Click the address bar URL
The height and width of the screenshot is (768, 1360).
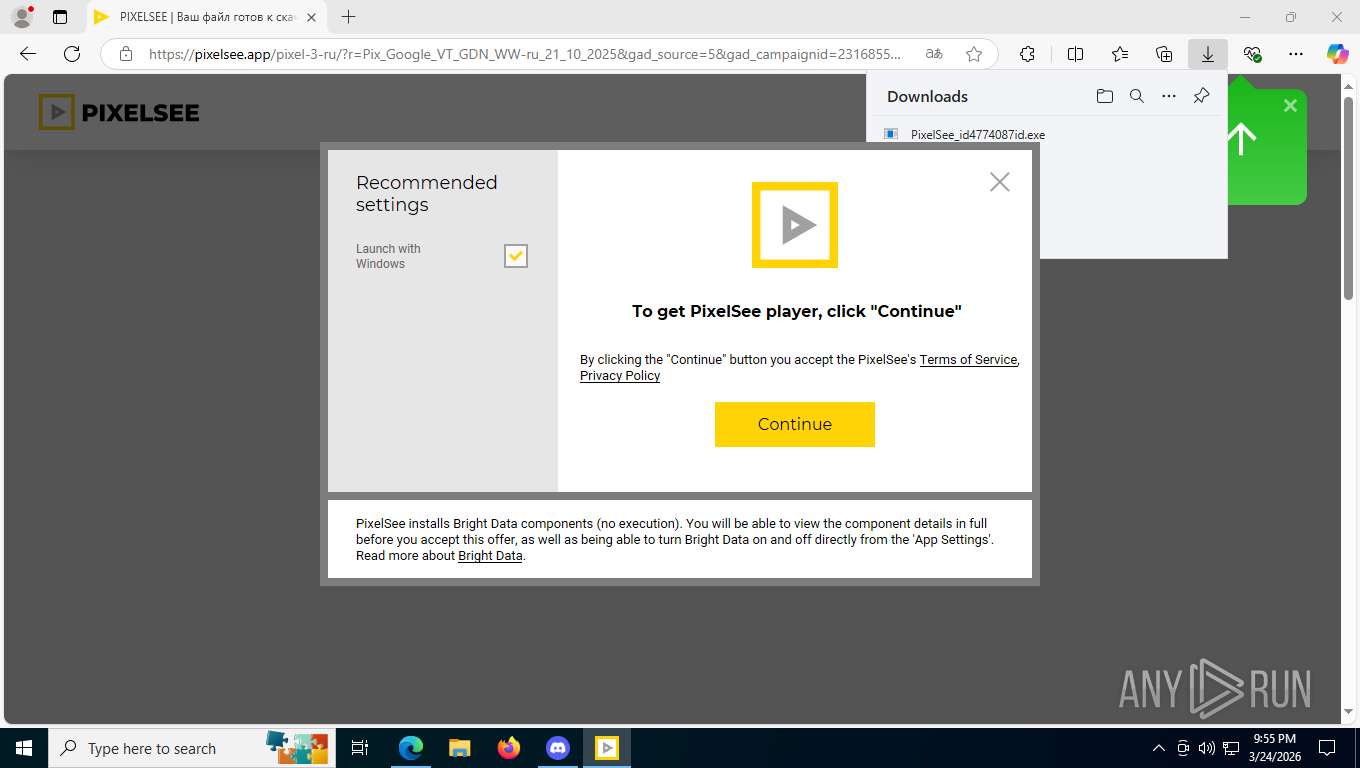[x=524, y=54]
